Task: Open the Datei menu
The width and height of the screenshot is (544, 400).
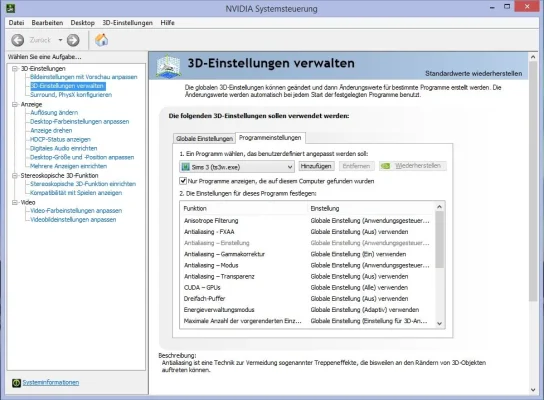Action: pos(16,23)
